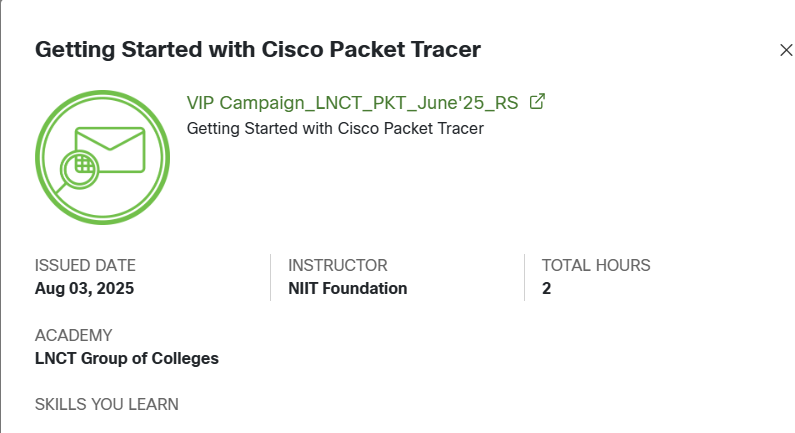
Task: Click the SKILLS YOU LEARN heading
Action: point(107,405)
